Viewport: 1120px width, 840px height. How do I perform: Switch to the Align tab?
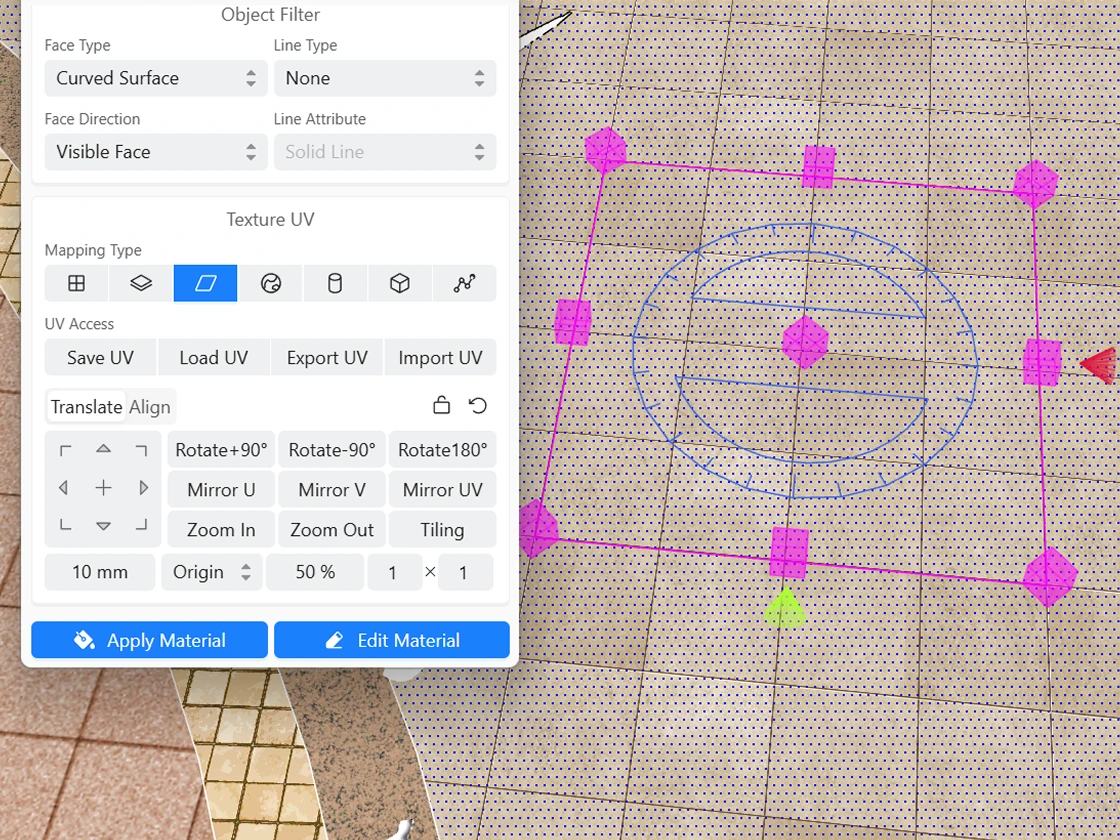point(150,407)
